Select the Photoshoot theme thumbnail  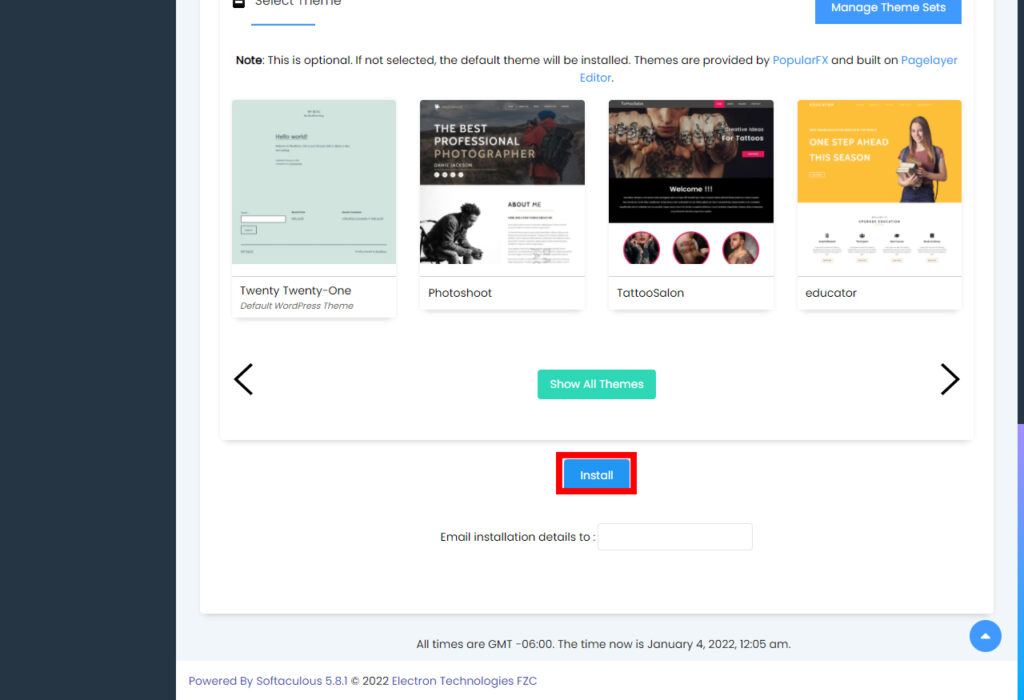click(x=502, y=182)
